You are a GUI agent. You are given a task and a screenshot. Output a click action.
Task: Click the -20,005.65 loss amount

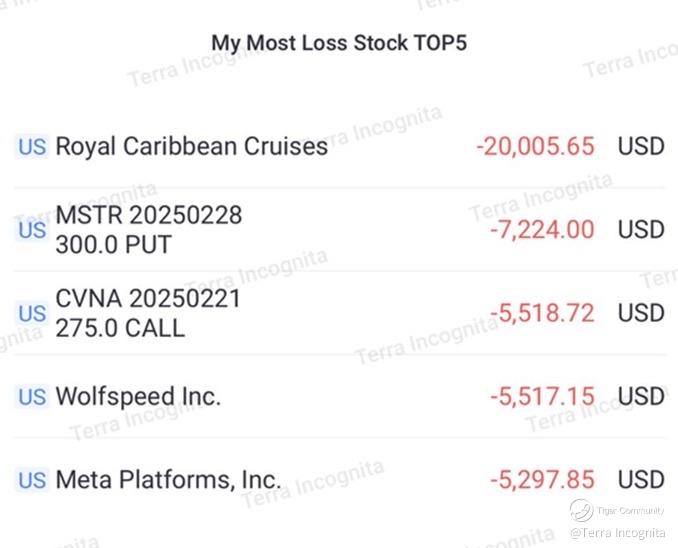click(x=535, y=146)
